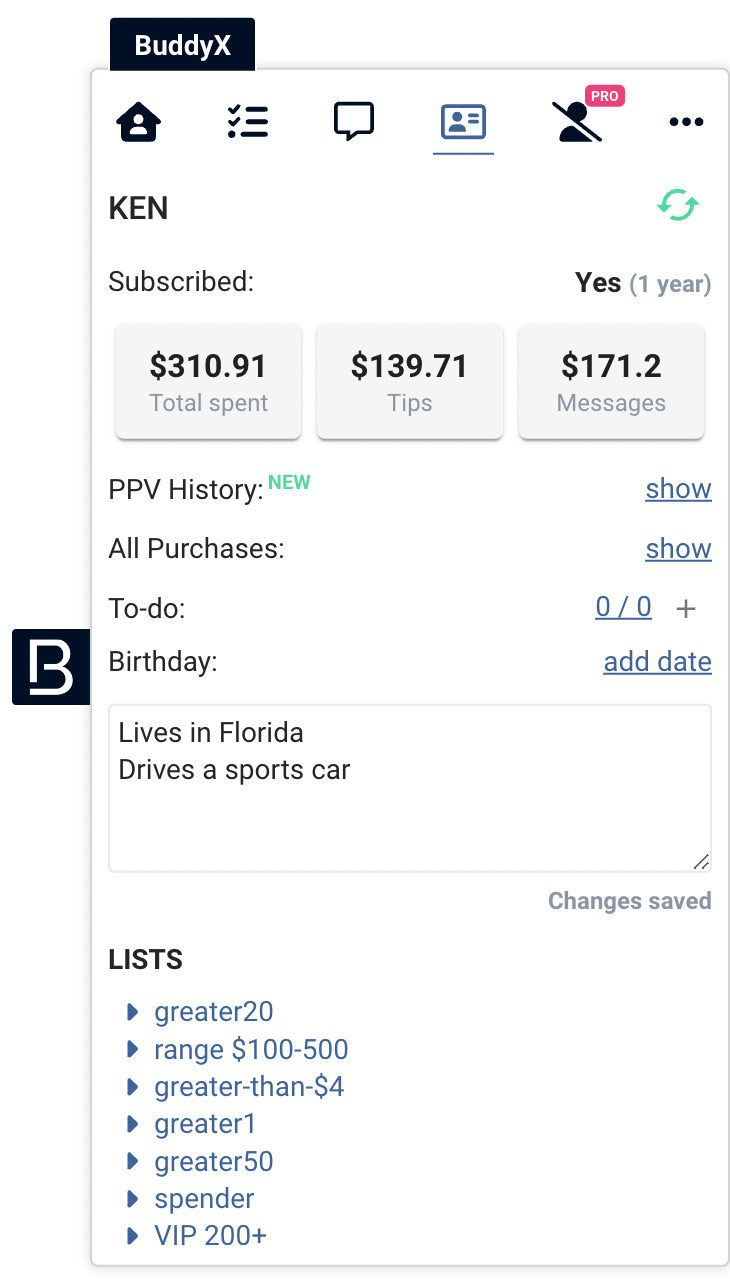Show All Purchases
Screen dimensions: 730x1279
(x=678, y=549)
